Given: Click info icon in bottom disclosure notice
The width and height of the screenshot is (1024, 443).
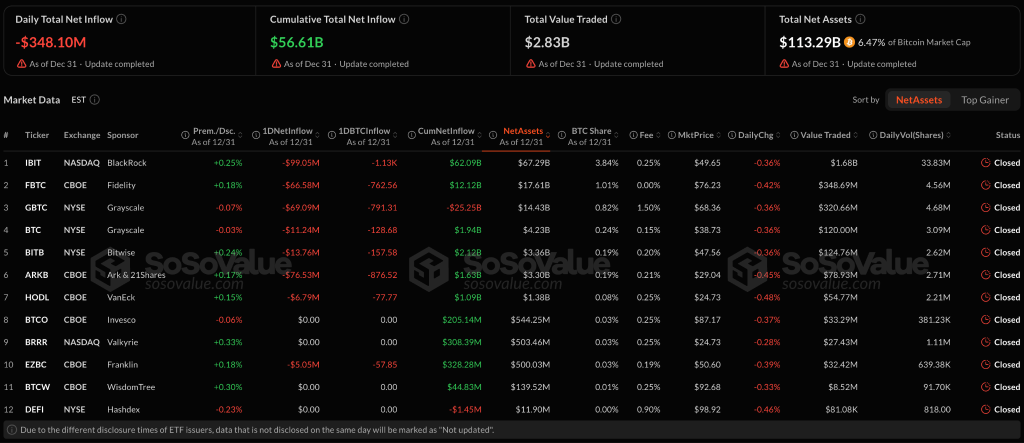Looking at the screenshot, I should click(11, 430).
